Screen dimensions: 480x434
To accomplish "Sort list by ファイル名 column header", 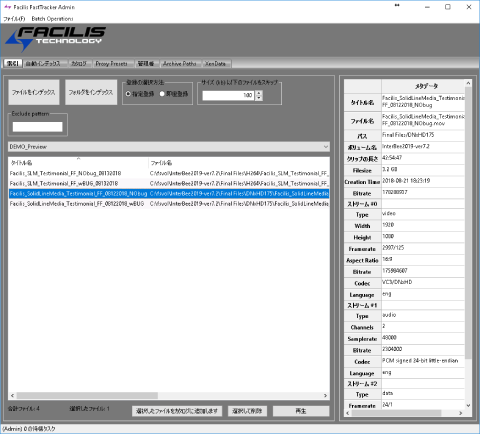I will coord(239,163).
